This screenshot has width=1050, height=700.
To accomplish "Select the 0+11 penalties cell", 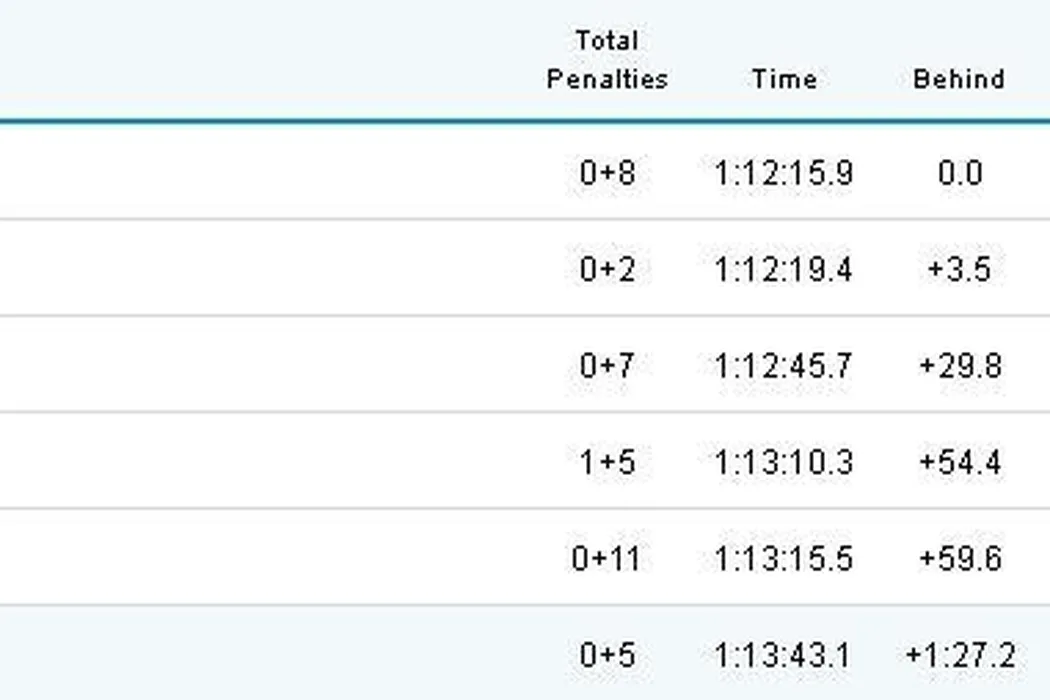I will tap(606, 557).
